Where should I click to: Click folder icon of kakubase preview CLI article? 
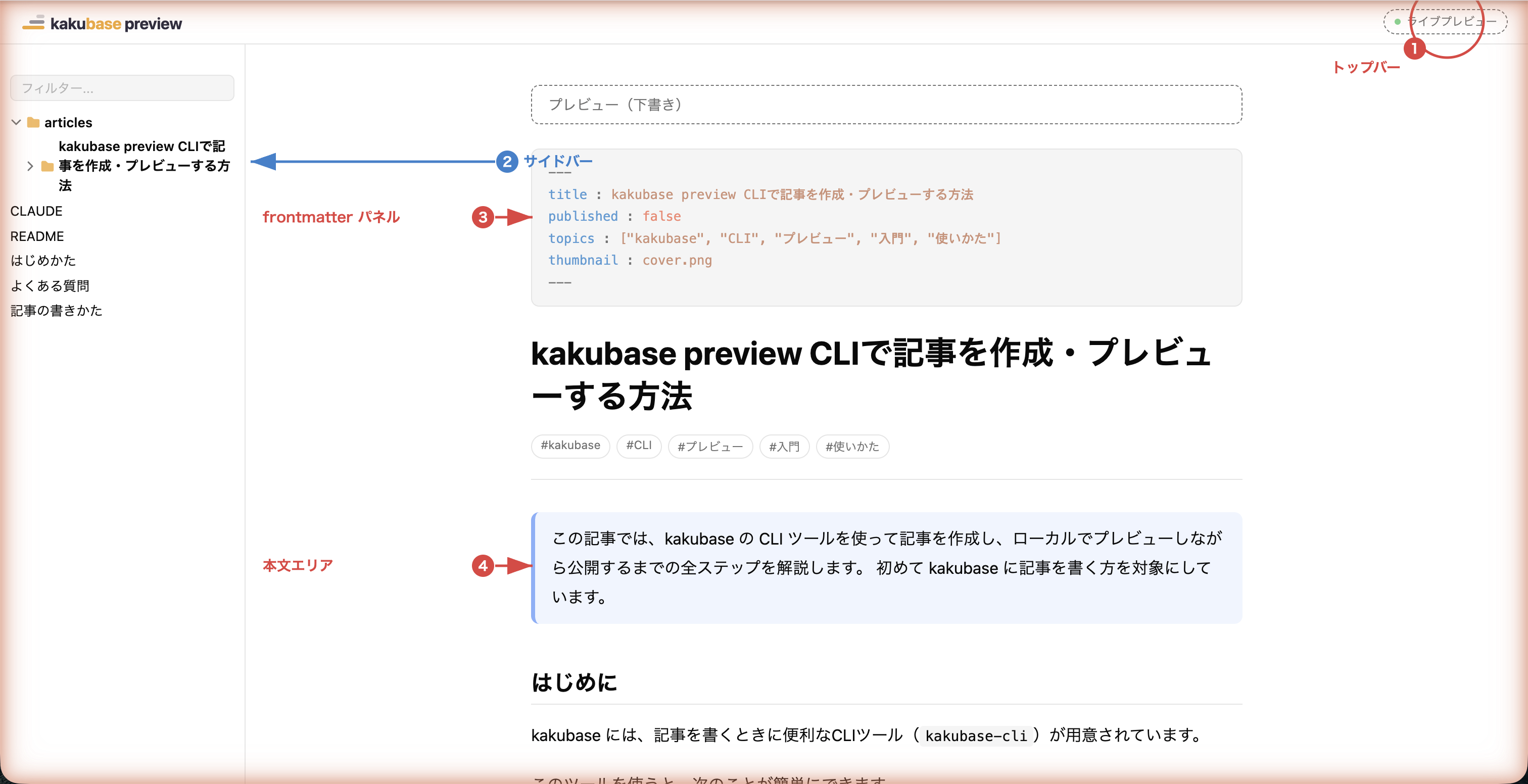[47, 166]
